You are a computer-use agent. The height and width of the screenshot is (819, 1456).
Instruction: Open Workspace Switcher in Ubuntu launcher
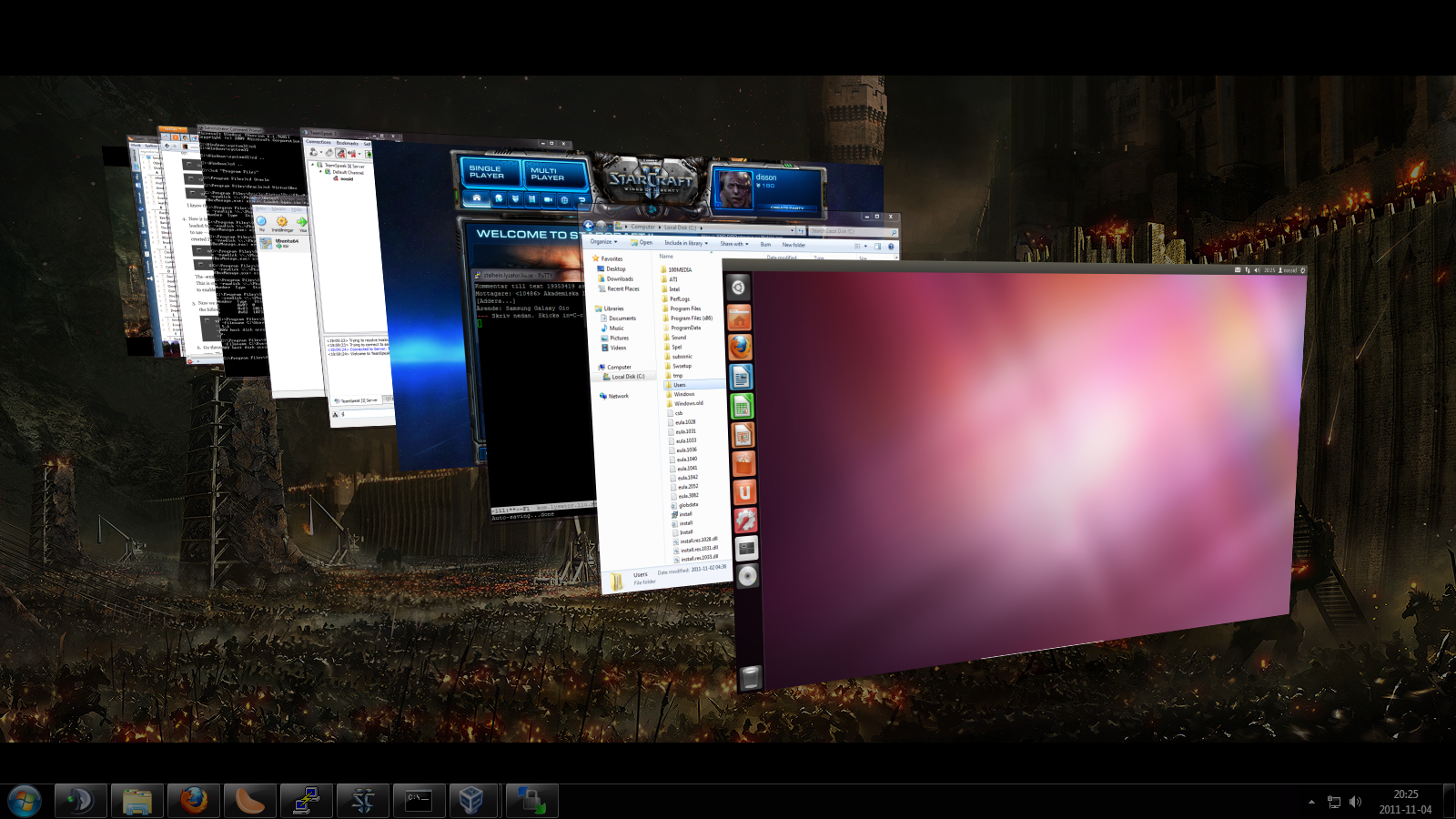click(x=746, y=548)
